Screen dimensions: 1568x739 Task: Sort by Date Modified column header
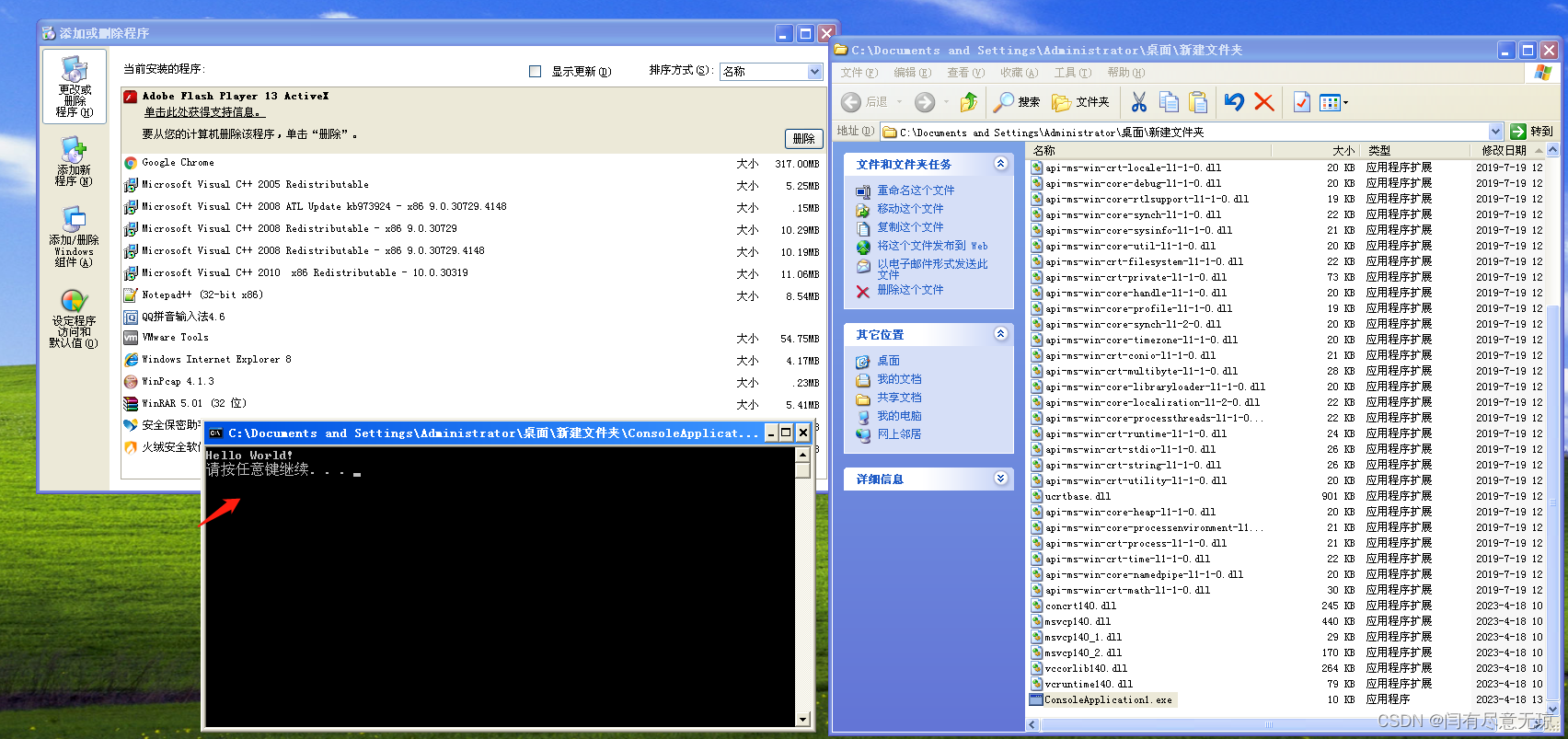[1509, 150]
